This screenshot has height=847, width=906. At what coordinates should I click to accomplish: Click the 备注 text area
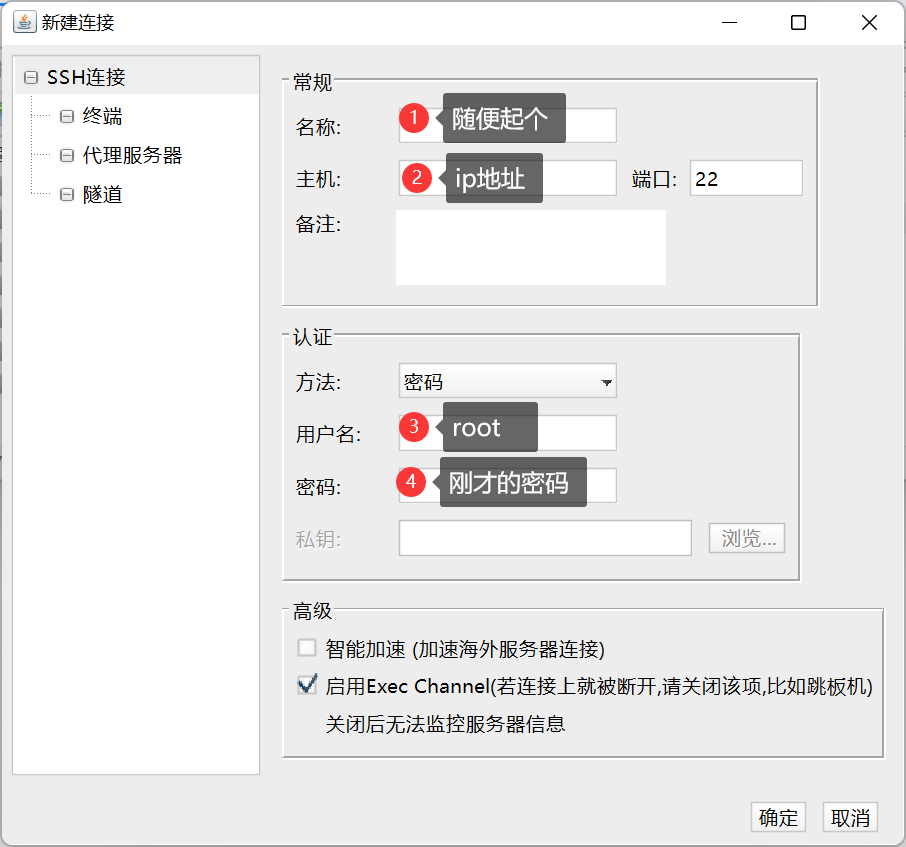pos(530,247)
